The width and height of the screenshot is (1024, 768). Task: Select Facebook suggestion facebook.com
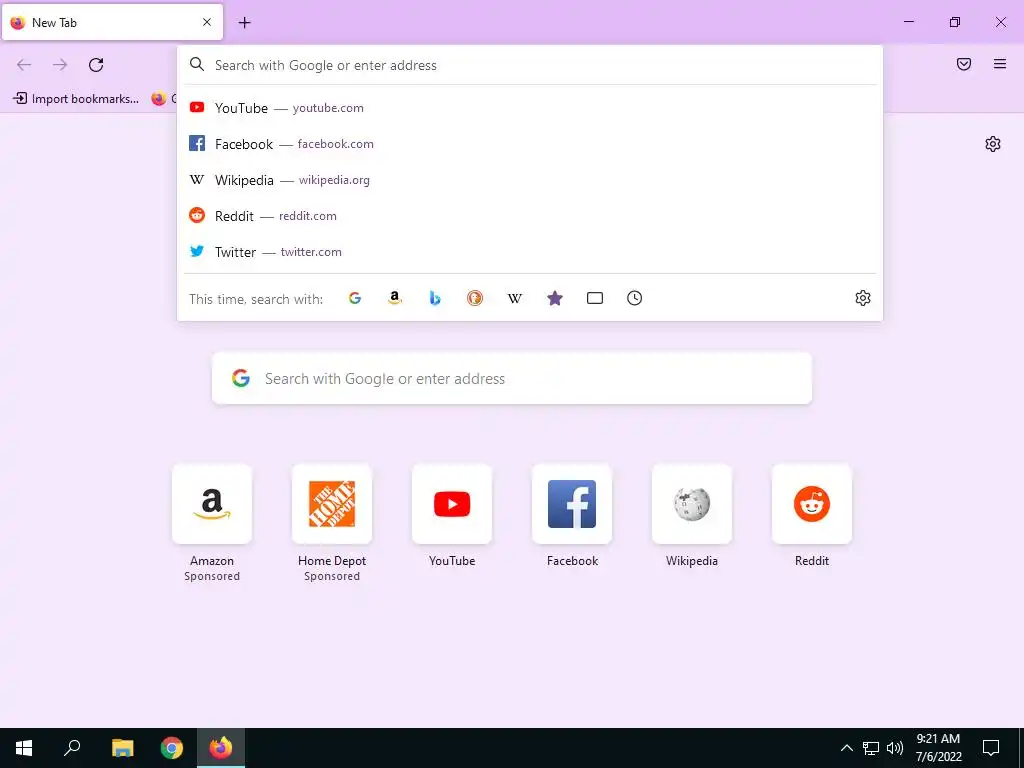click(x=530, y=144)
